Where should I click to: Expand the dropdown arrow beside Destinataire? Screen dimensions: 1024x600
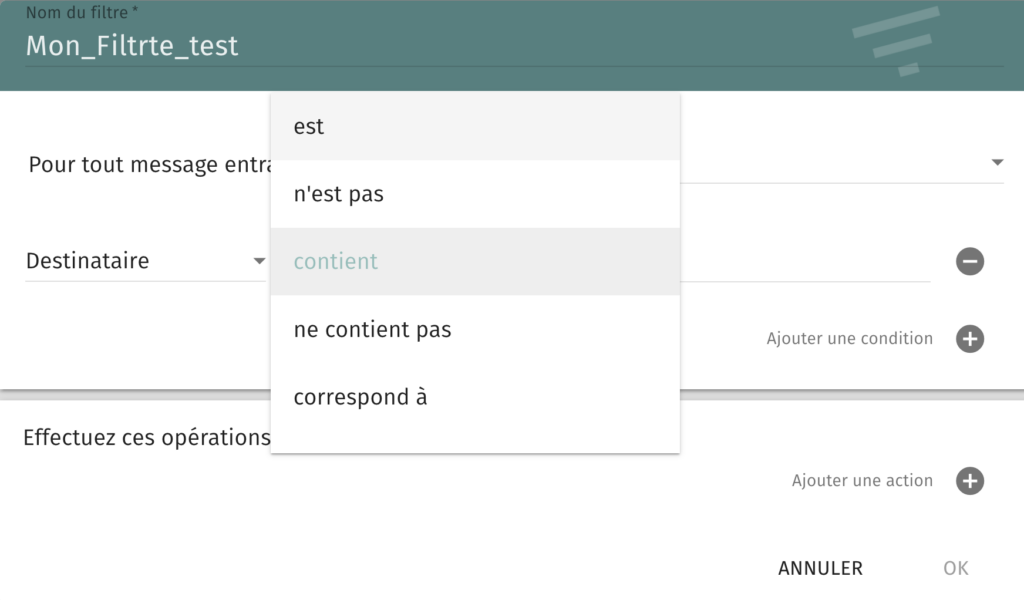point(259,261)
